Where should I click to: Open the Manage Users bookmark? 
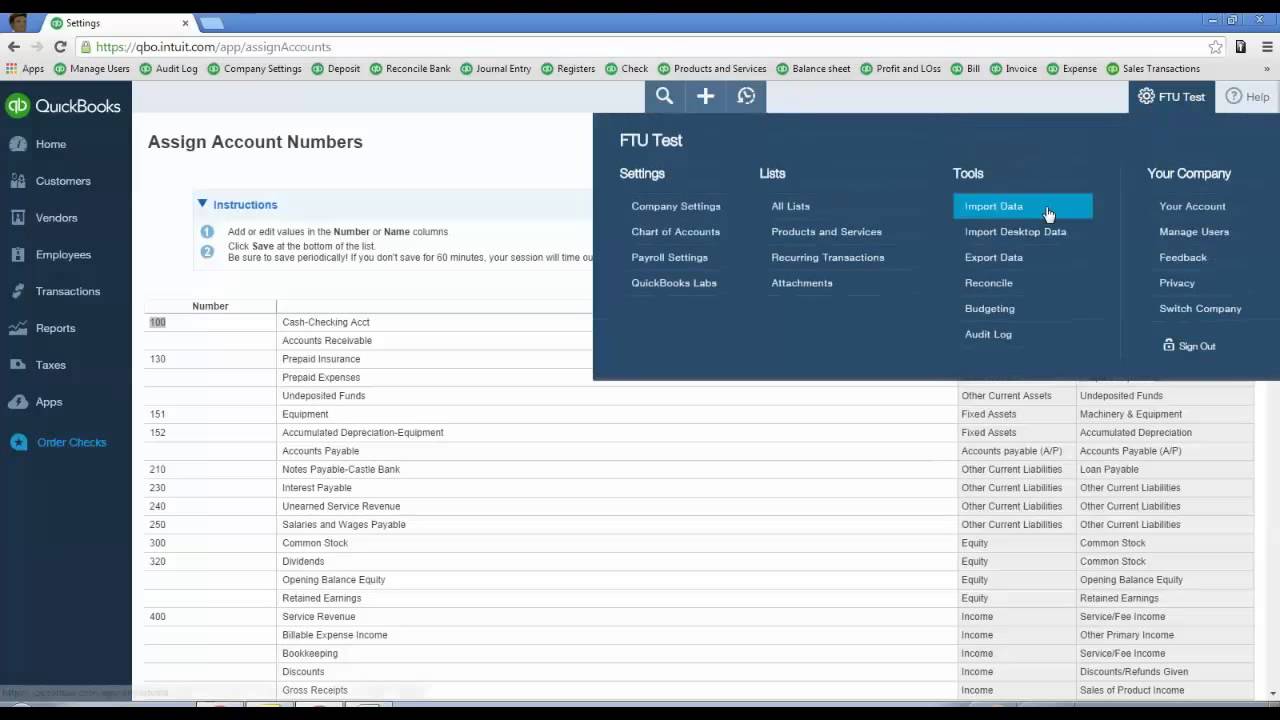[92, 69]
